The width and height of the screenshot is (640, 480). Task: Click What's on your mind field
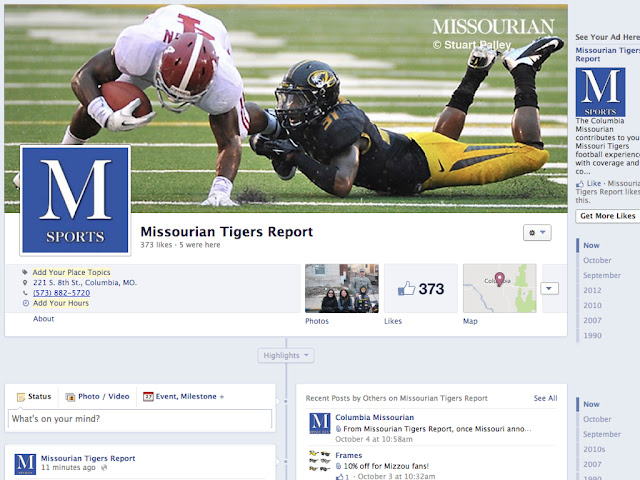point(140,419)
